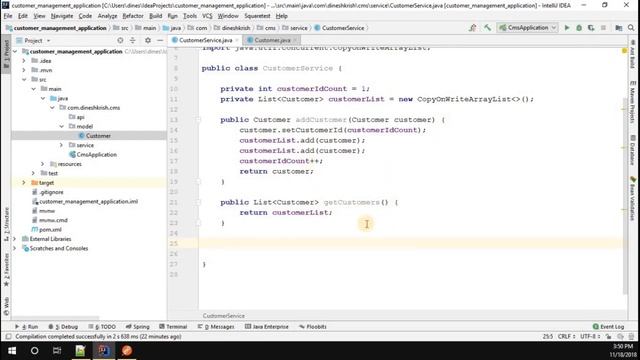Expand the .mvn folder
Image resolution: width=640 pixels, height=360 pixels.
click(24, 70)
